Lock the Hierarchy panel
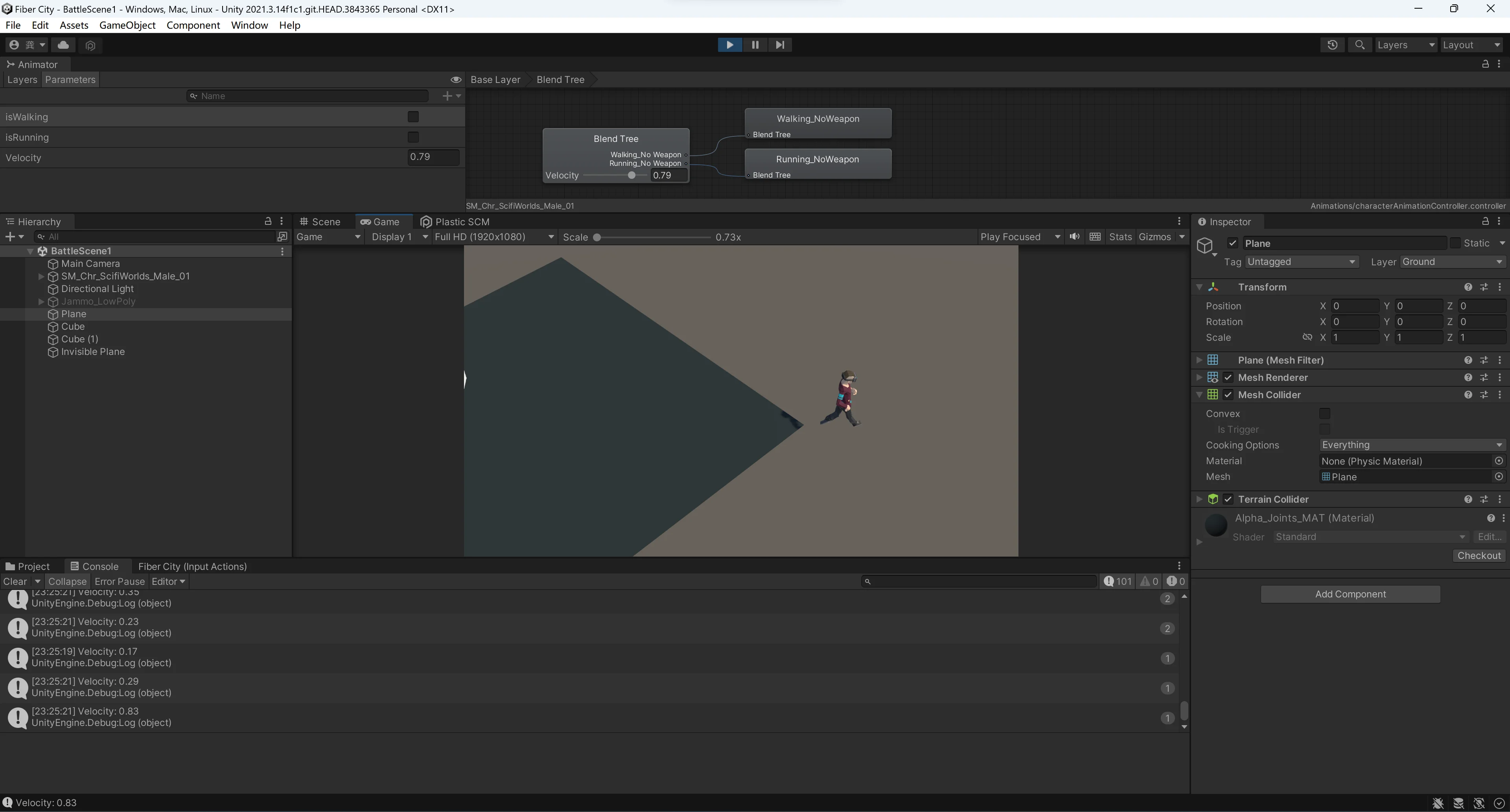Viewport: 1510px width, 812px height. point(268,221)
